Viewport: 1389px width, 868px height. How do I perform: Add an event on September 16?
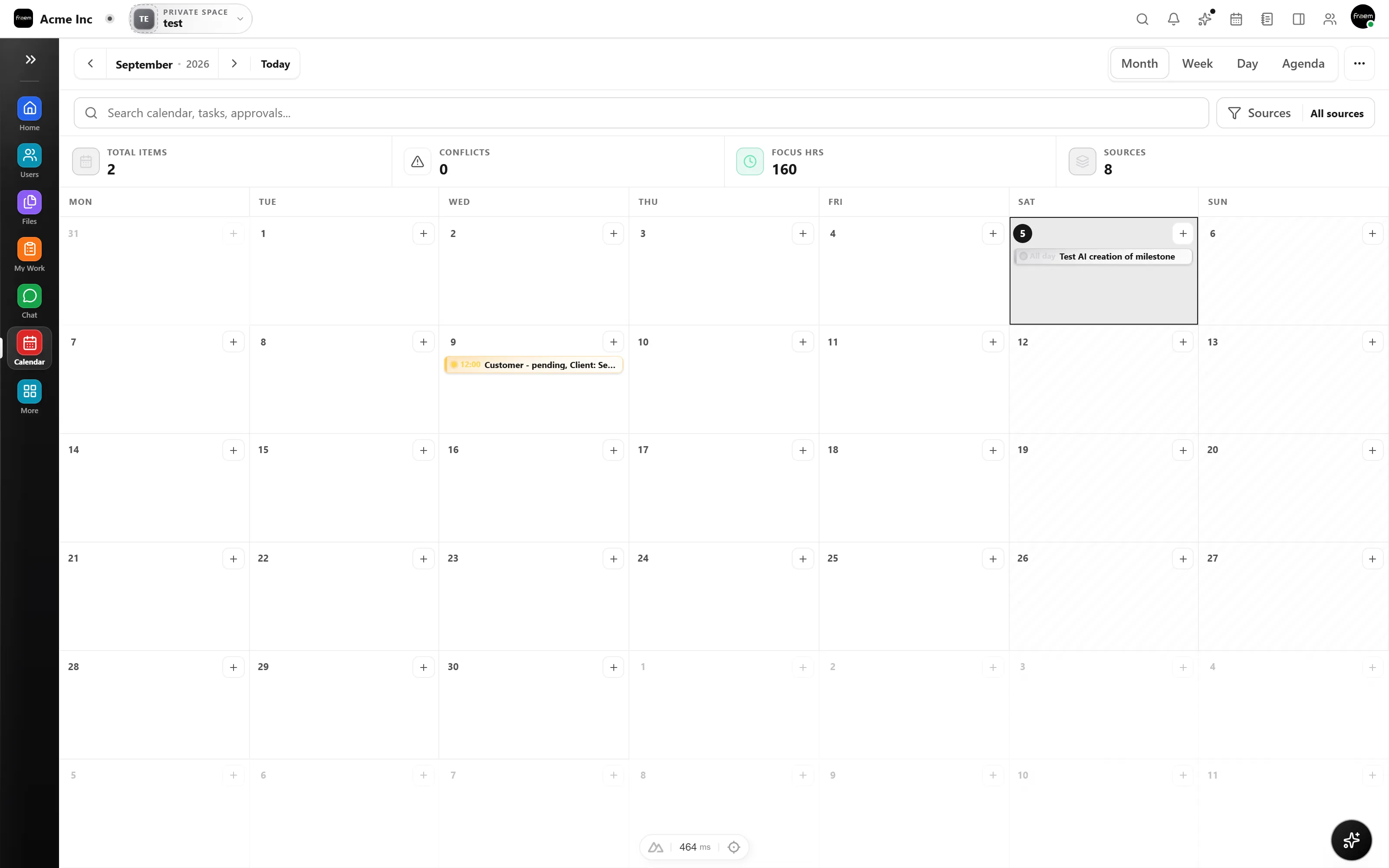pos(614,450)
